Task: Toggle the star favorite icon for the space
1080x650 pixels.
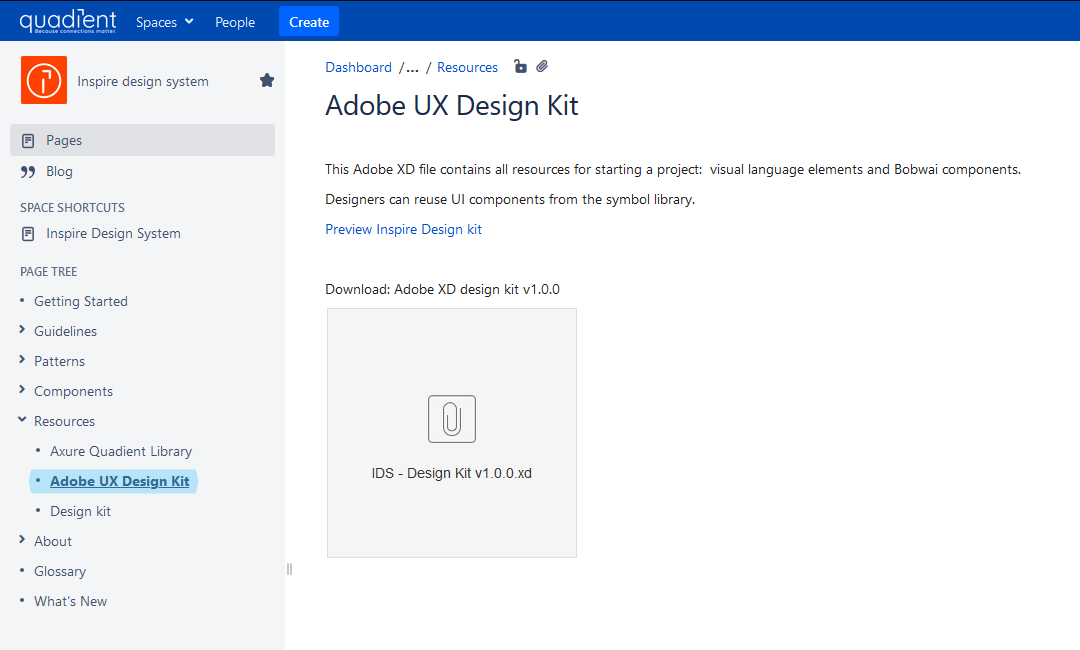Action: (x=267, y=81)
